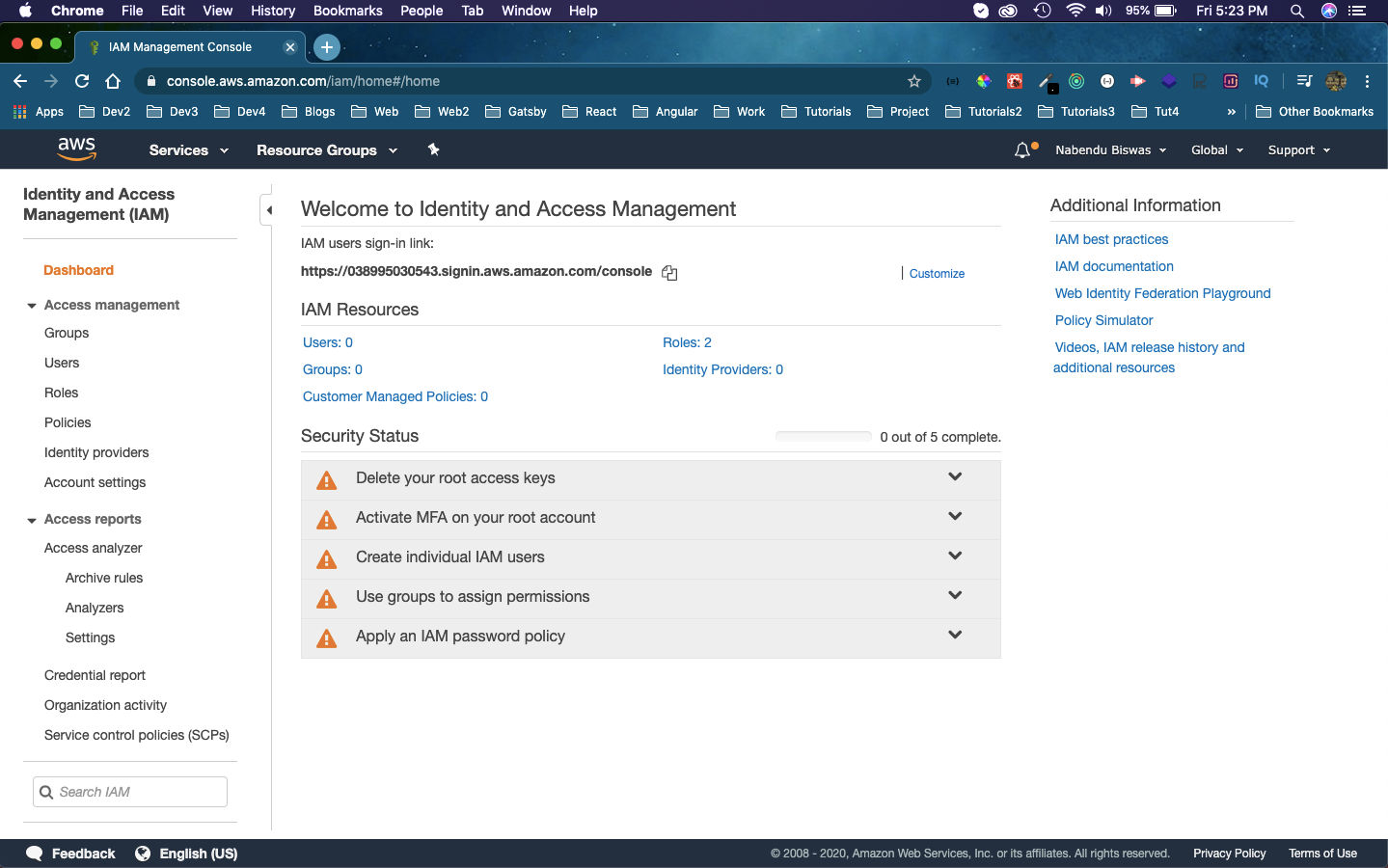Viewport: 1388px width, 868px height.
Task: Click the Chrome profile avatar icon
Action: tap(1336, 81)
